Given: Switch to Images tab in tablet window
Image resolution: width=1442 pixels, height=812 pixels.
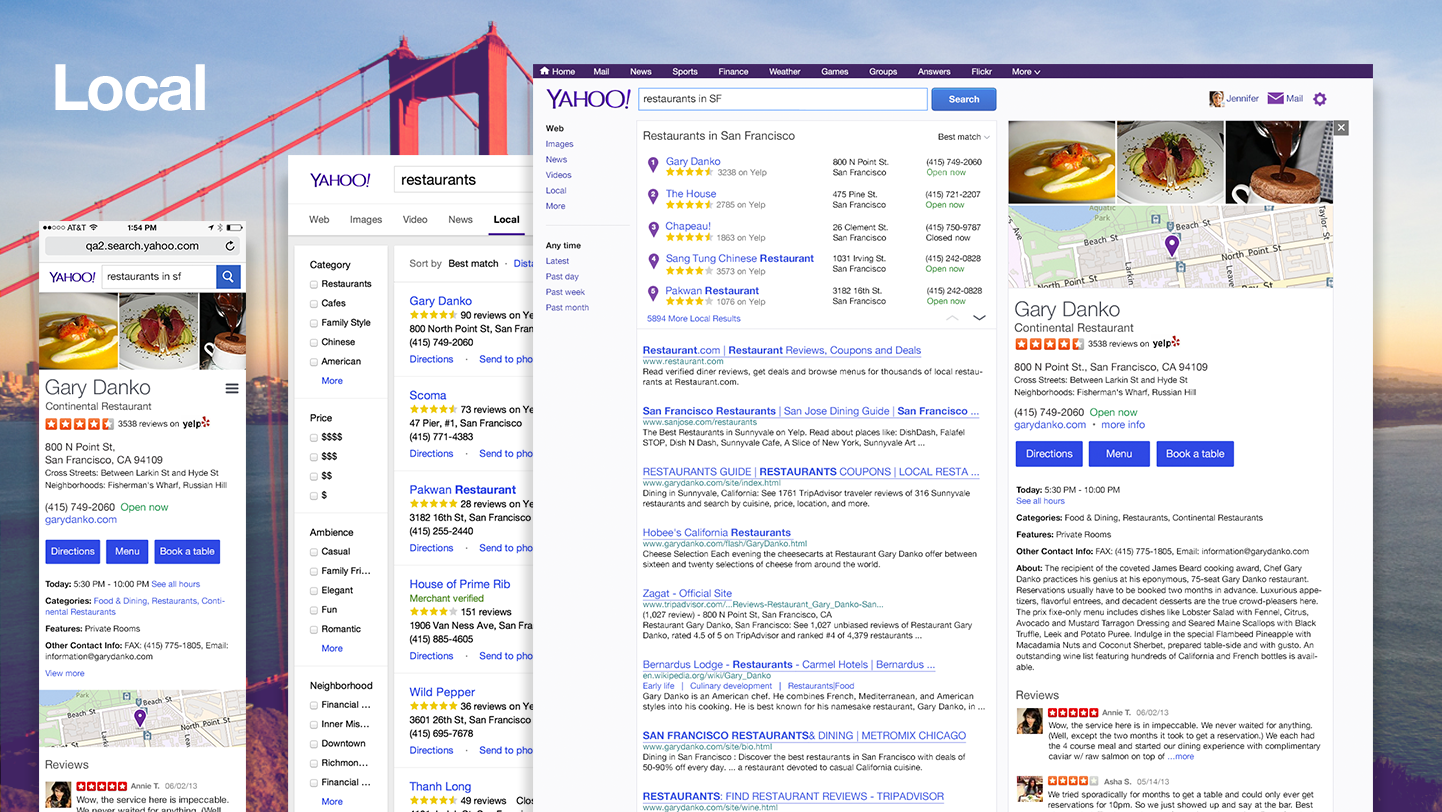Looking at the screenshot, I should coord(366,220).
